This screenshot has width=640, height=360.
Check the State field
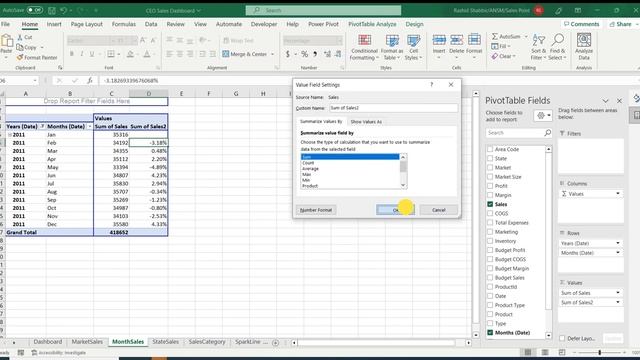click(490, 158)
